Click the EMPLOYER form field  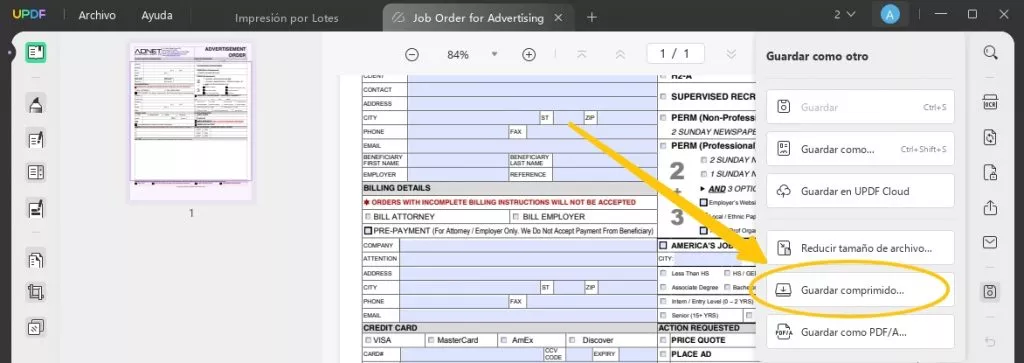tap(458, 174)
